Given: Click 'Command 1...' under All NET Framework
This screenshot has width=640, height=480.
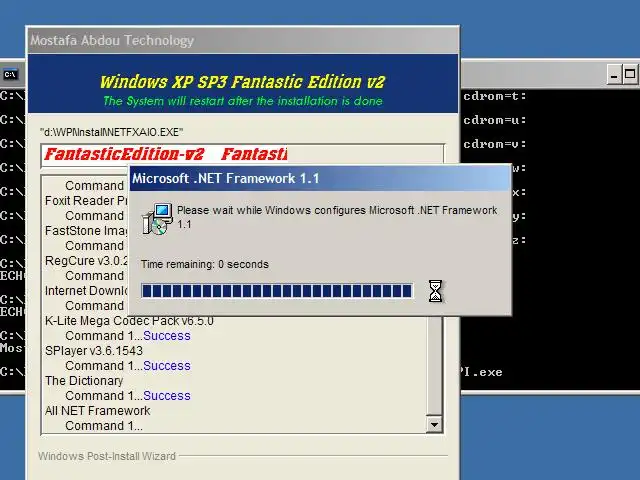Looking at the screenshot, I should point(104,426).
